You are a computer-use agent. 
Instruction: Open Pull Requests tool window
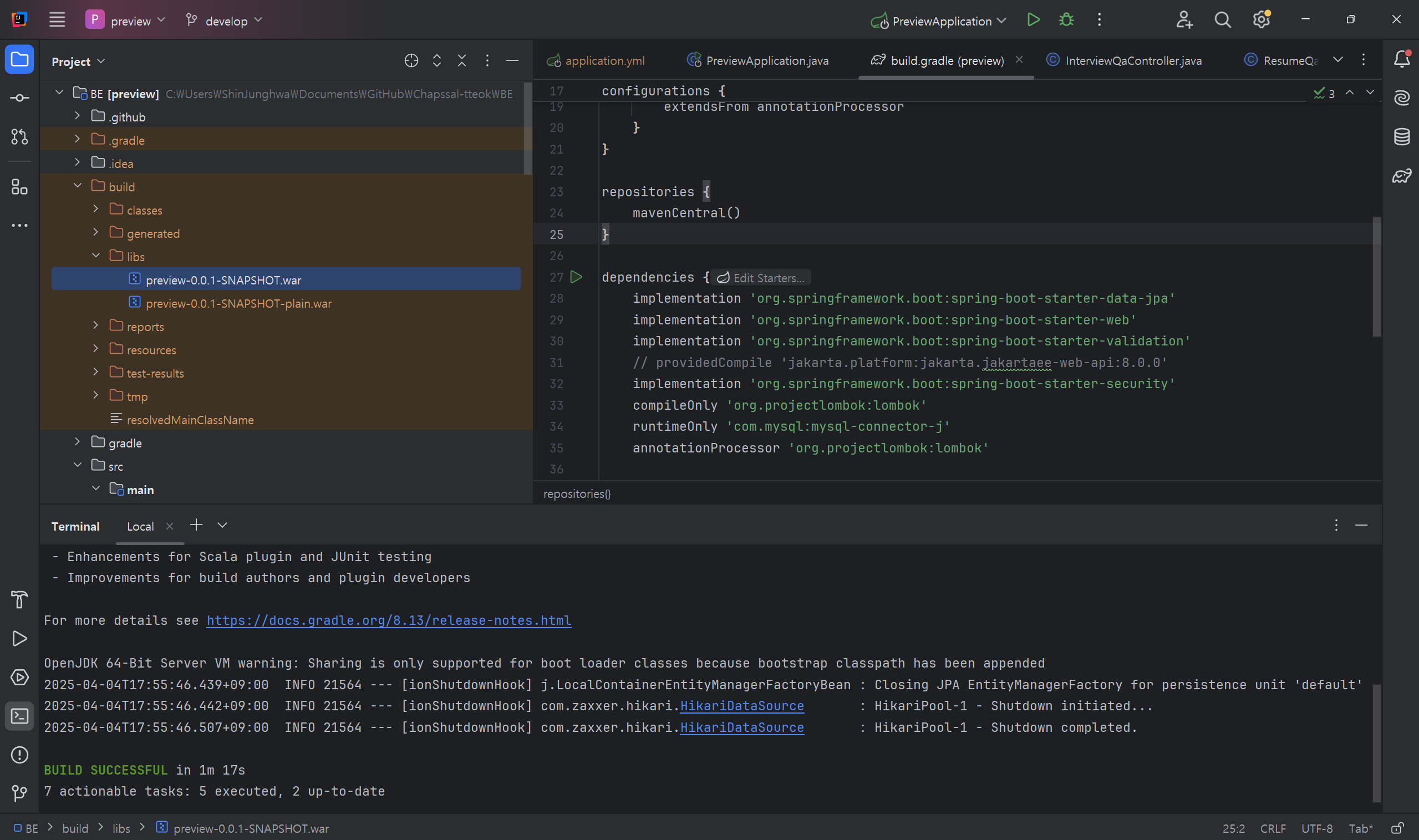point(20,136)
